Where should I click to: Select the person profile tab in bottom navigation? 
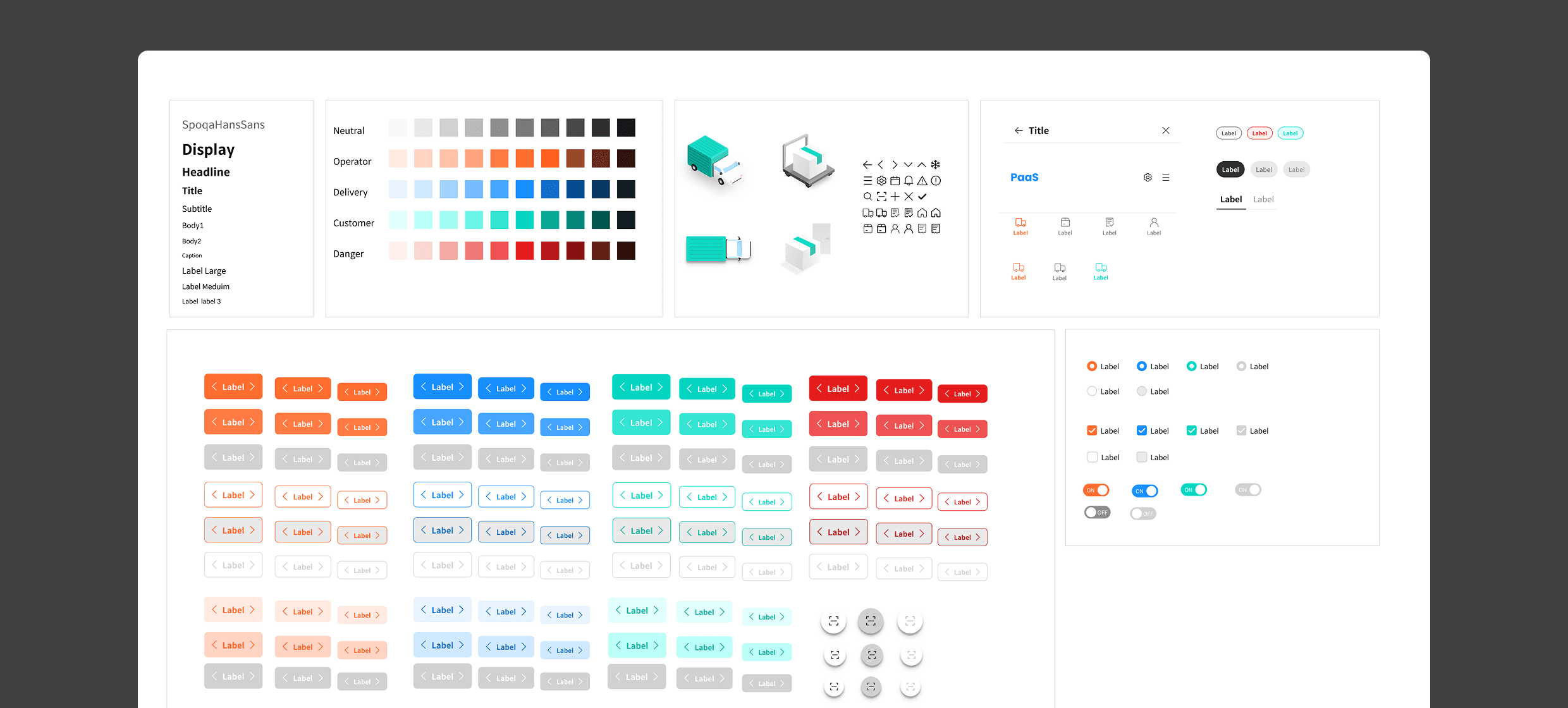[x=1154, y=226]
